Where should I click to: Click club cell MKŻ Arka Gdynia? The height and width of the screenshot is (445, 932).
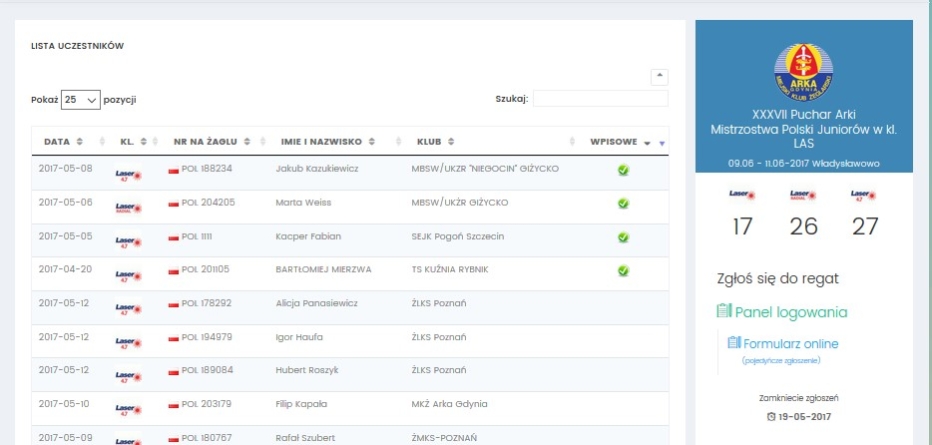click(449, 404)
